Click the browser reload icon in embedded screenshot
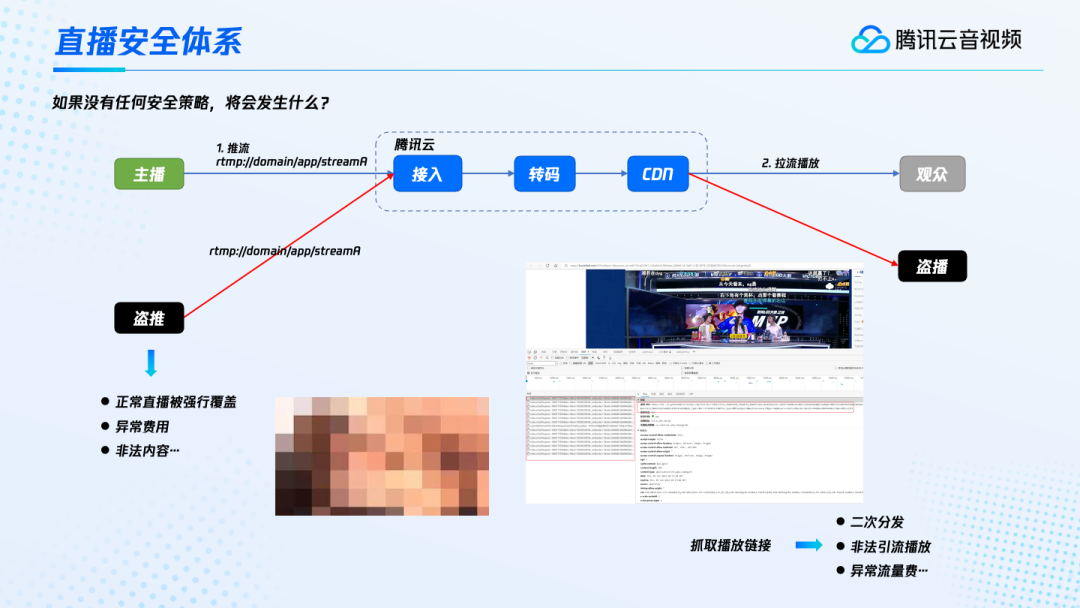 click(546, 265)
